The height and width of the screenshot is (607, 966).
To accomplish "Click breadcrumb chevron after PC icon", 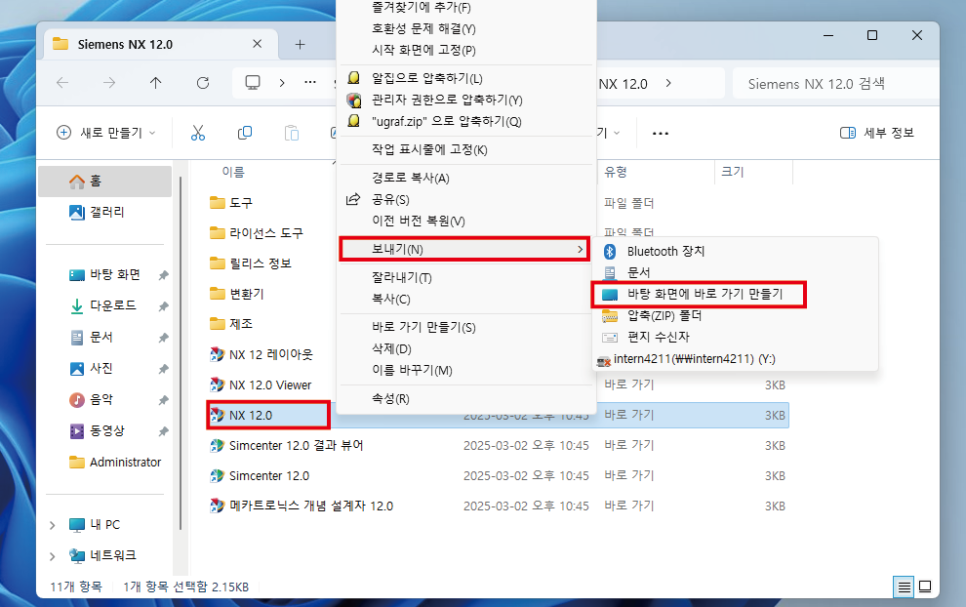I will [x=282, y=83].
